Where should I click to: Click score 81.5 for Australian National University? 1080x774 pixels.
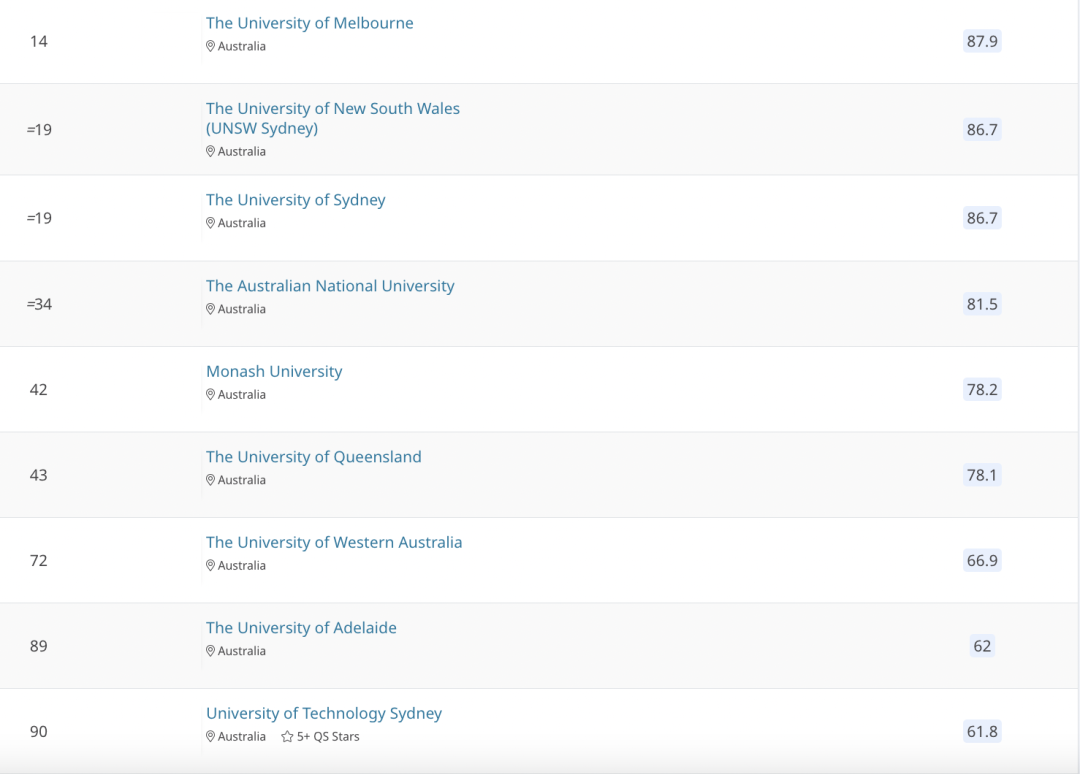pos(982,304)
